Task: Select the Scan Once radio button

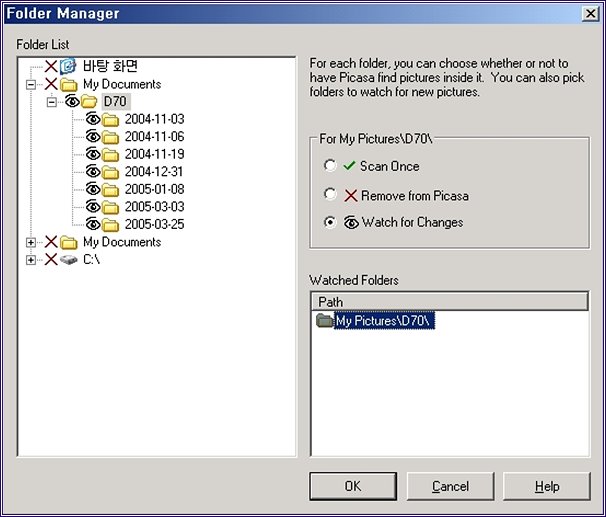Action: (330, 166)
